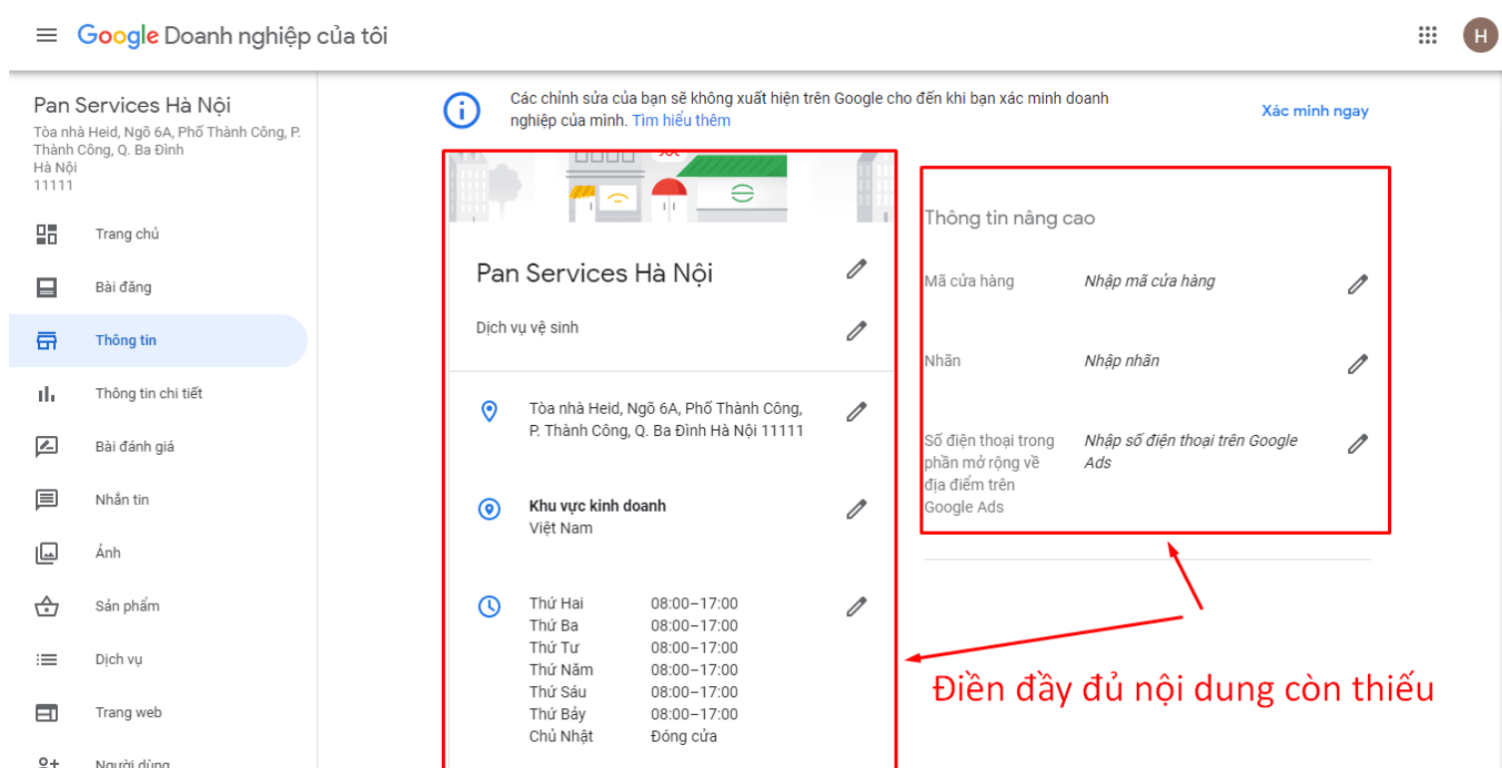The height and width of the screenshot is (768, 1502).
Task: Open the hamburger main menu
Action: (x=46, y=36)
